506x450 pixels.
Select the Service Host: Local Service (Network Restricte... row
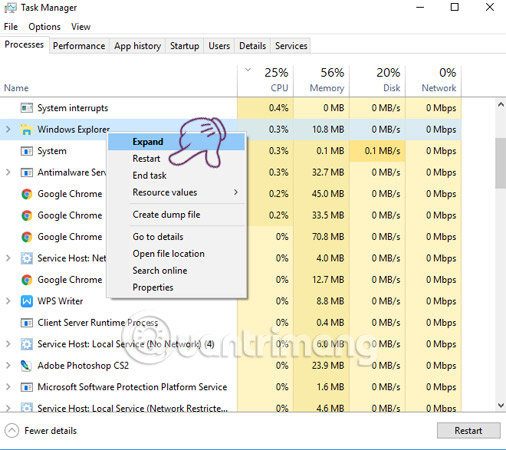[x=231, y=406]
